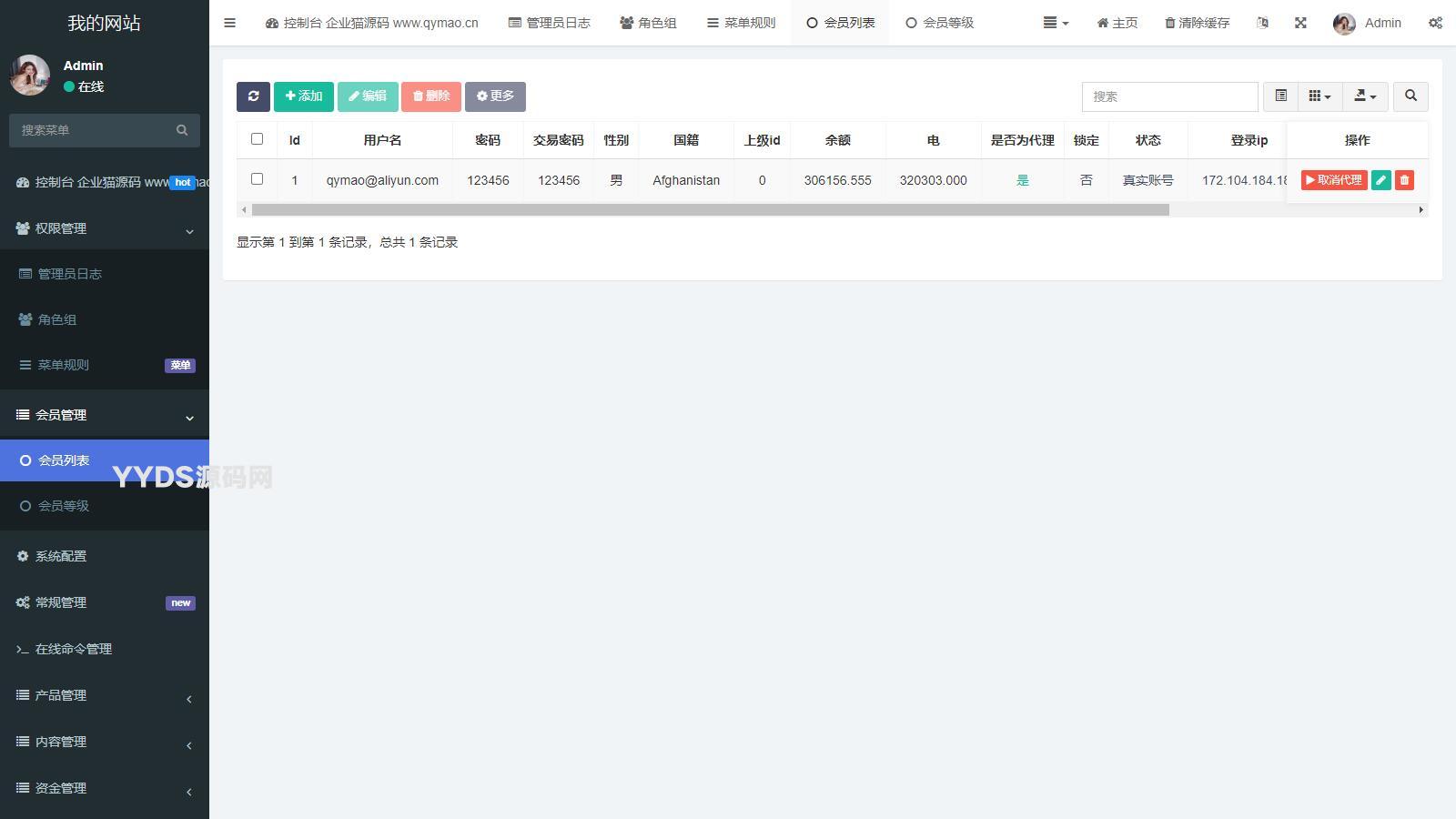Check the checkbox for member row 1
The height and width of the screenshot is (819, 1456).
click(x=257, y=179)
